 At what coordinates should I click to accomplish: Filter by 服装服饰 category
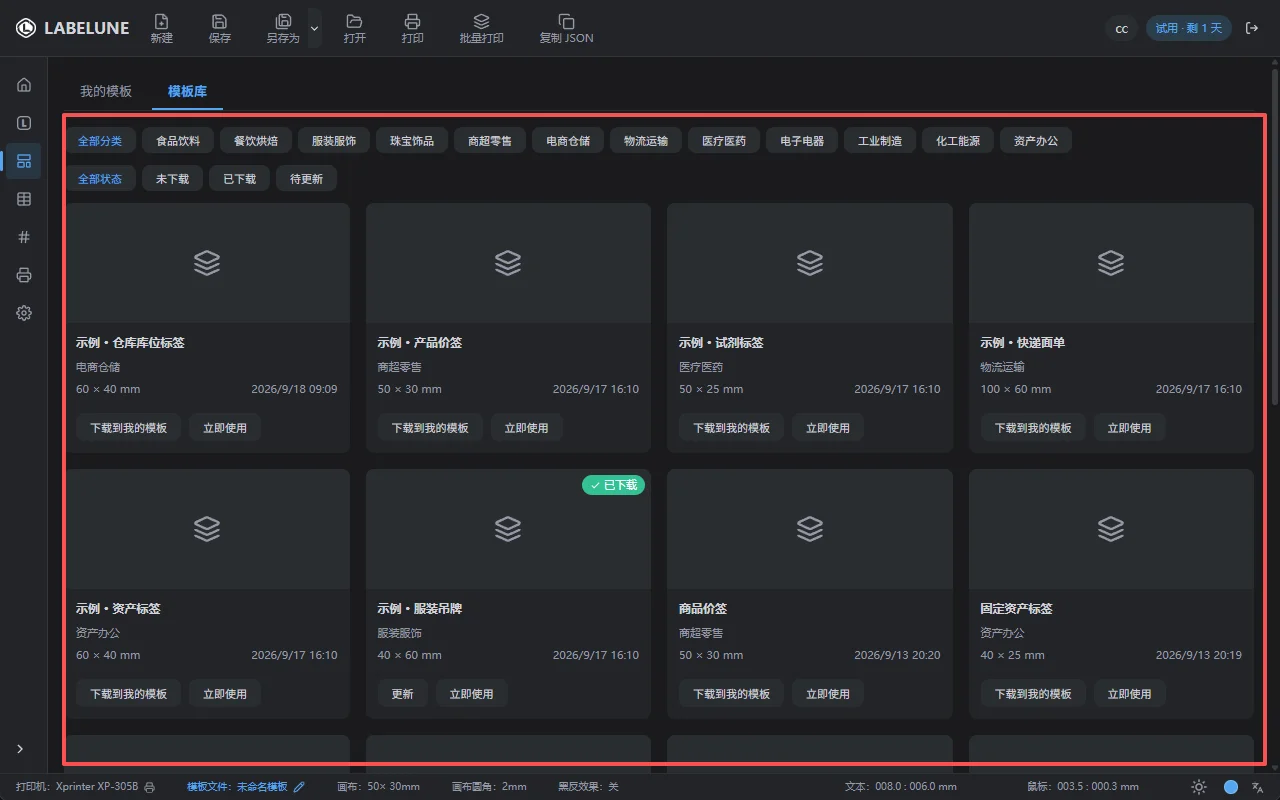(x=334, y=141)
